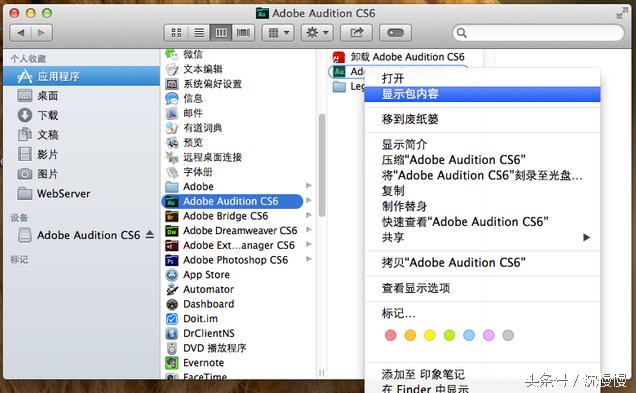Expand the Adobe Bridge CS6 arrow
This screenshot has height=393, width=636.
pos(309,215)
